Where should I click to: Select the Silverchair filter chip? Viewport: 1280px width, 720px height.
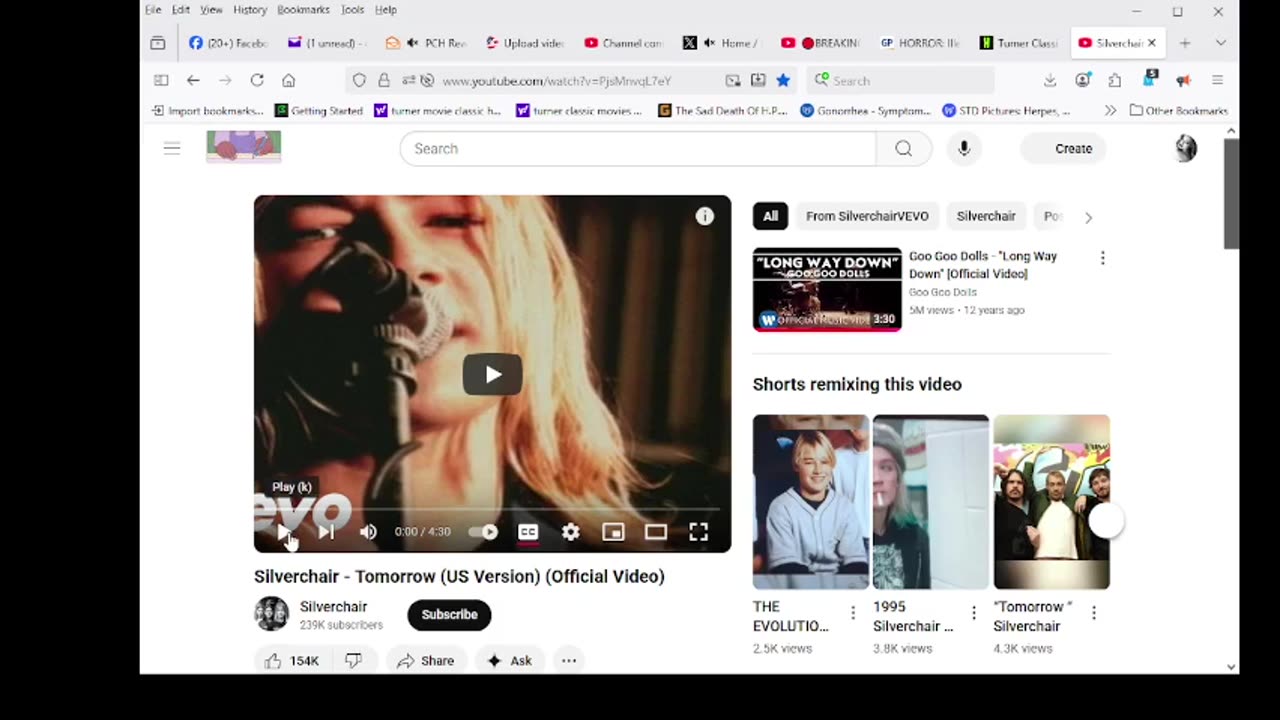(x=986, y=216)
